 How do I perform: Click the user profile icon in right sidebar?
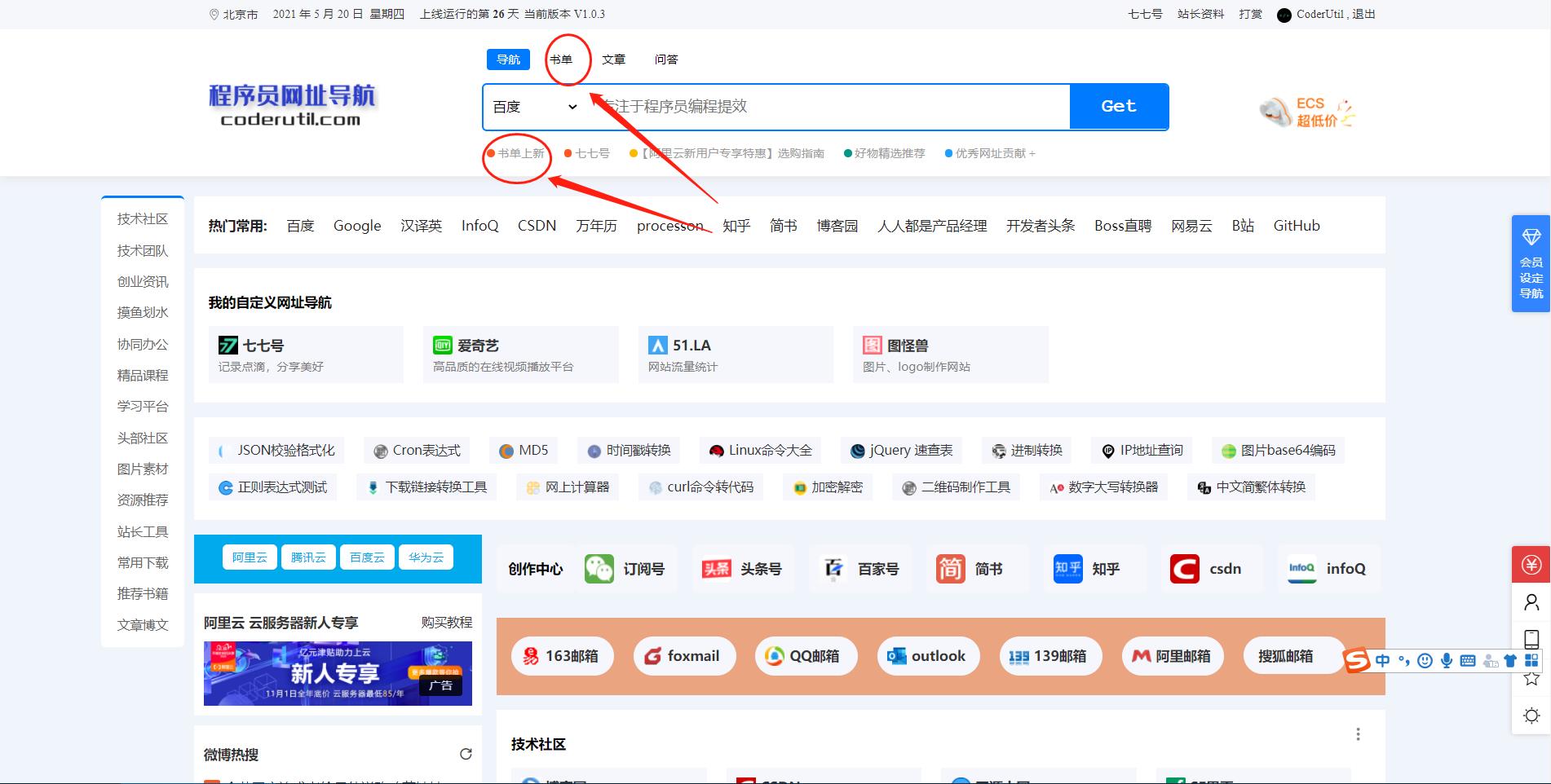[x=1531, y=602]
